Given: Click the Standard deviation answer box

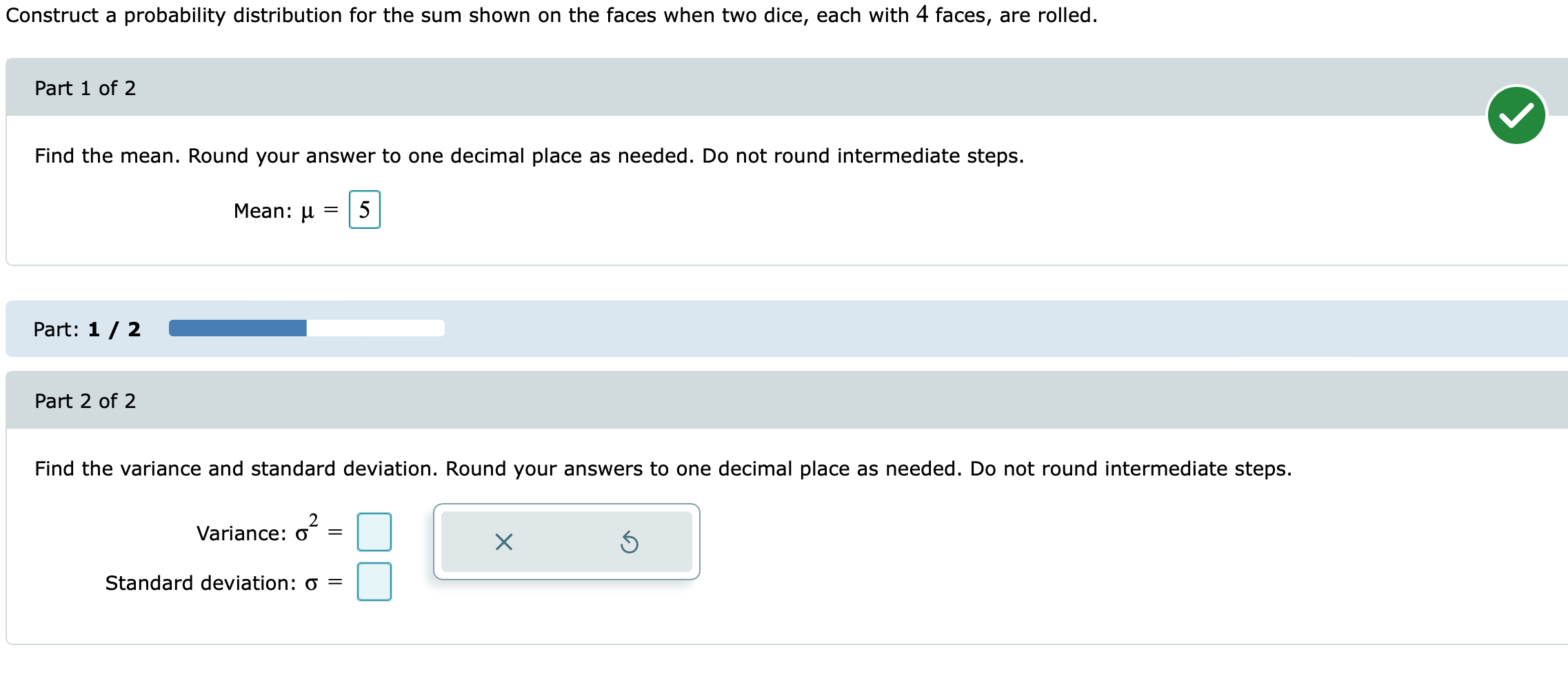Looking at the screenshot, I should [374, 582].
